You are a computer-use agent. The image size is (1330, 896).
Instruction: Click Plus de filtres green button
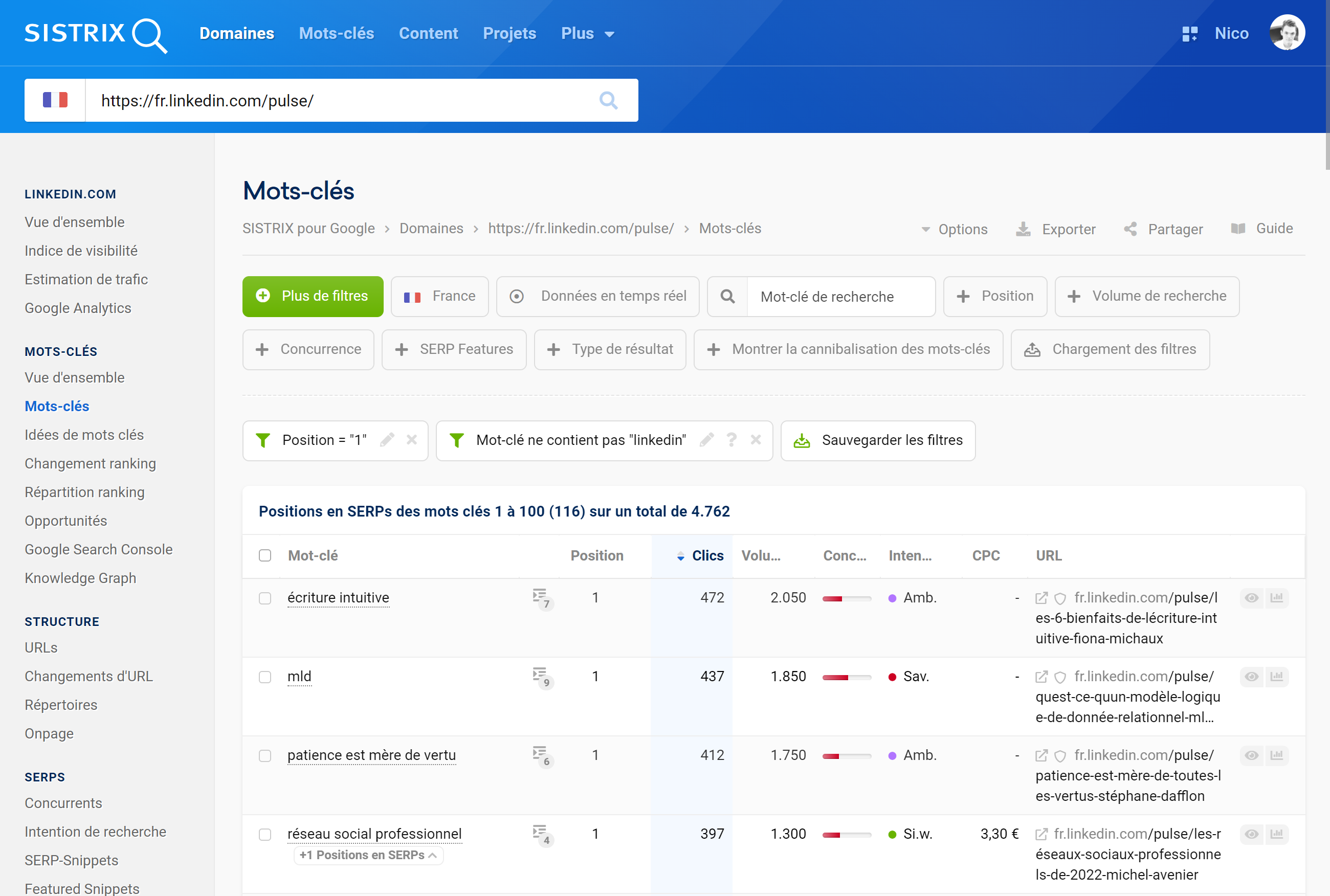pos(313,296)
